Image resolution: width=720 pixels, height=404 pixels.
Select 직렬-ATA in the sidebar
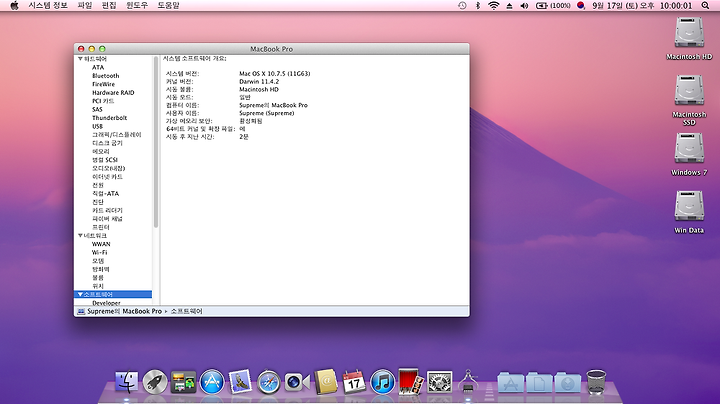[x=105, y=194]
